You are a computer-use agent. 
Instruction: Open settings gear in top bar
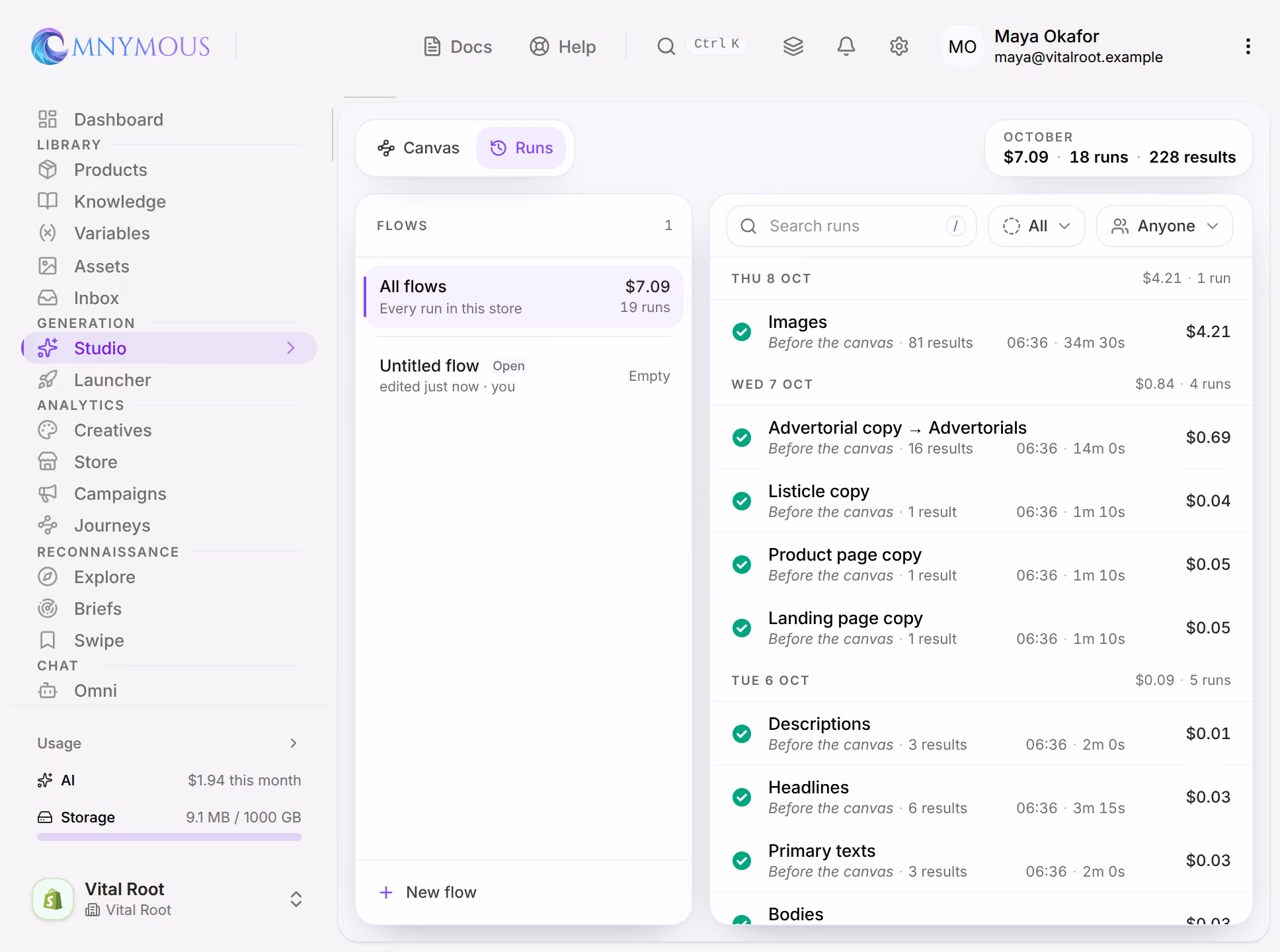[x=899, y=46]
